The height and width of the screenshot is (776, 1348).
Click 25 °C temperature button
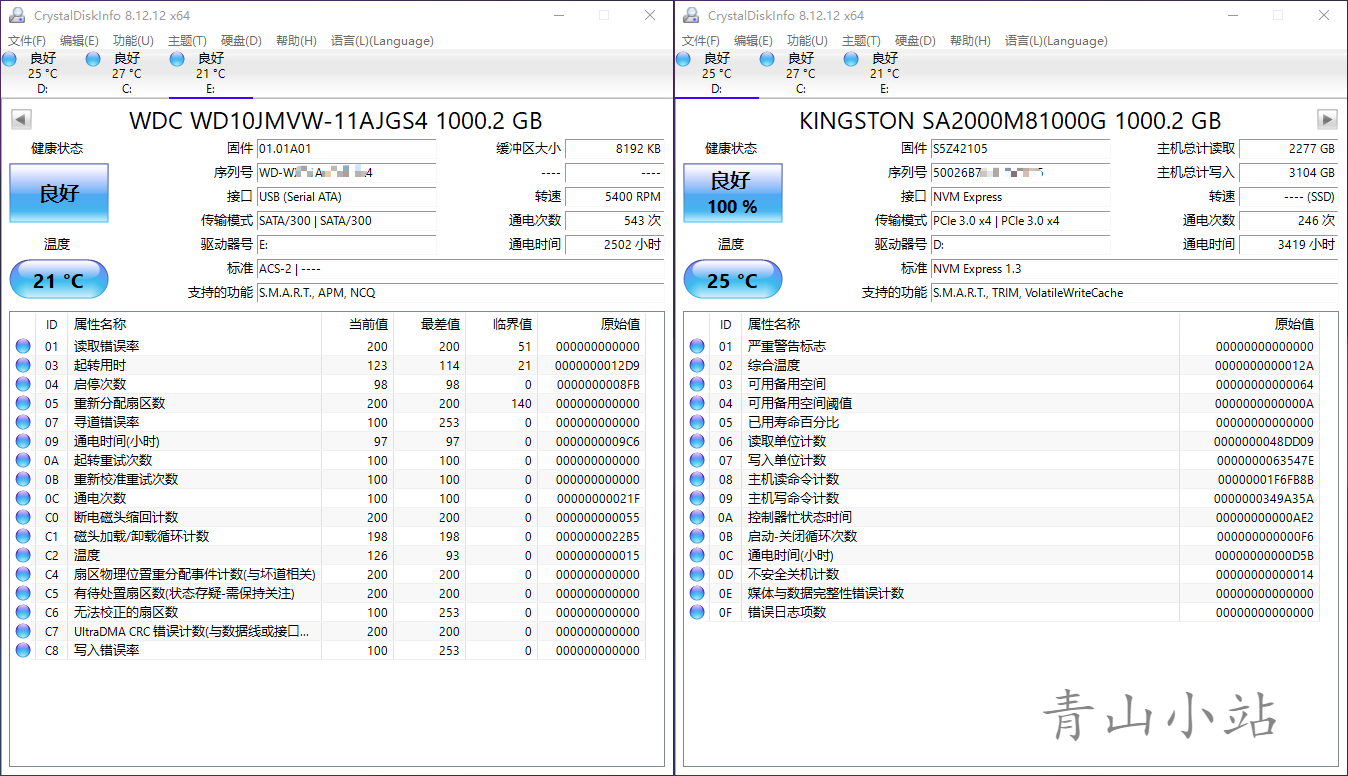[733, 280]
